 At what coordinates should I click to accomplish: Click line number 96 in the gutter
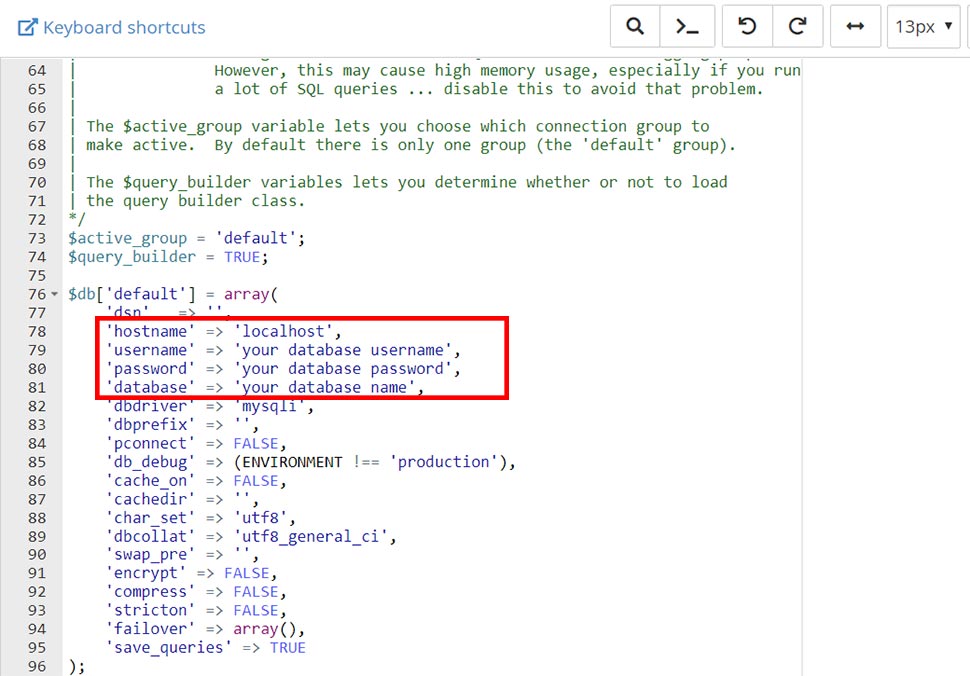(37, 666)
